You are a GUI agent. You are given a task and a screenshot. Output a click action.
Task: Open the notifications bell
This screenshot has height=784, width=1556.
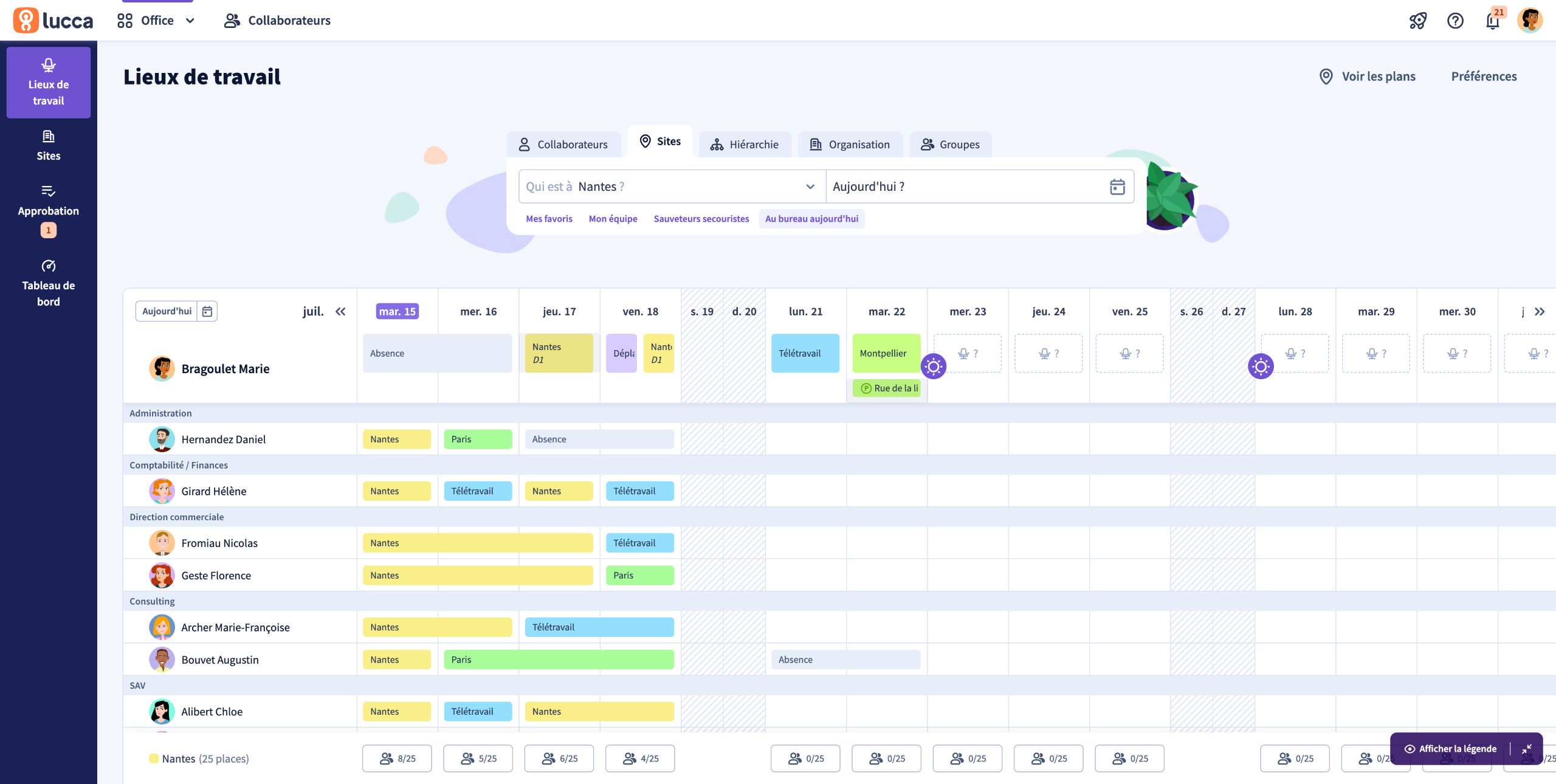1492,21
